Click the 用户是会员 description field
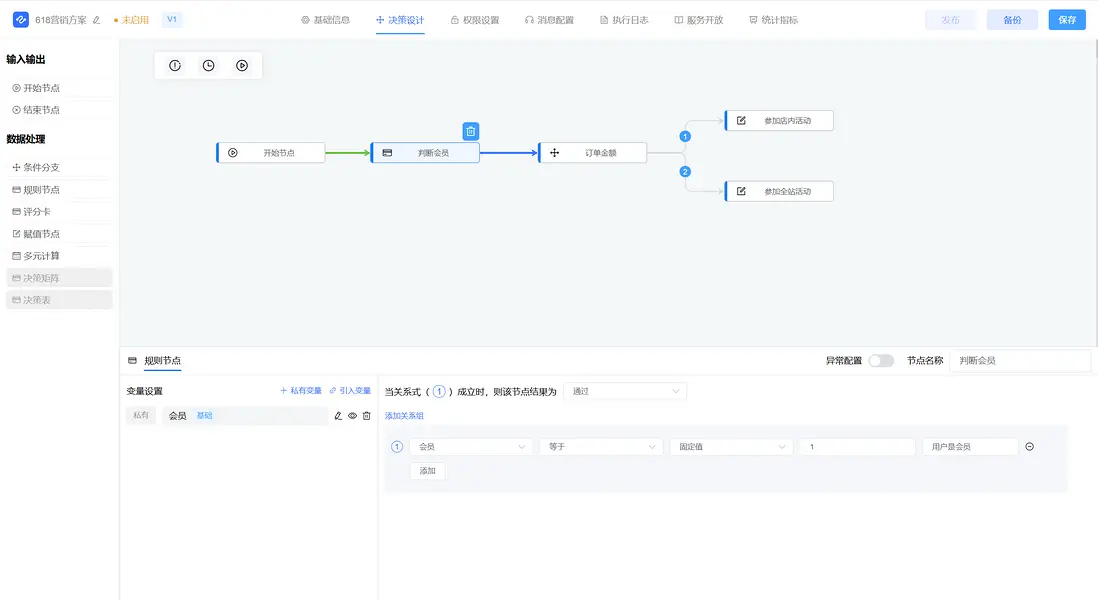Screen dimensions: 1098x600 tap(970, 447)
